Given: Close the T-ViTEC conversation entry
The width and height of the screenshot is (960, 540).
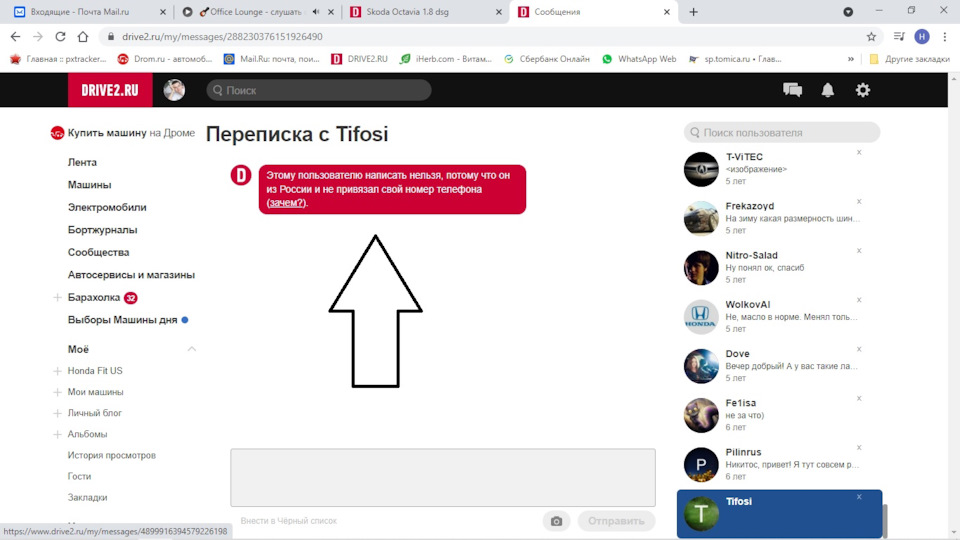Looking at the screenshot, I should click(859, 152).
